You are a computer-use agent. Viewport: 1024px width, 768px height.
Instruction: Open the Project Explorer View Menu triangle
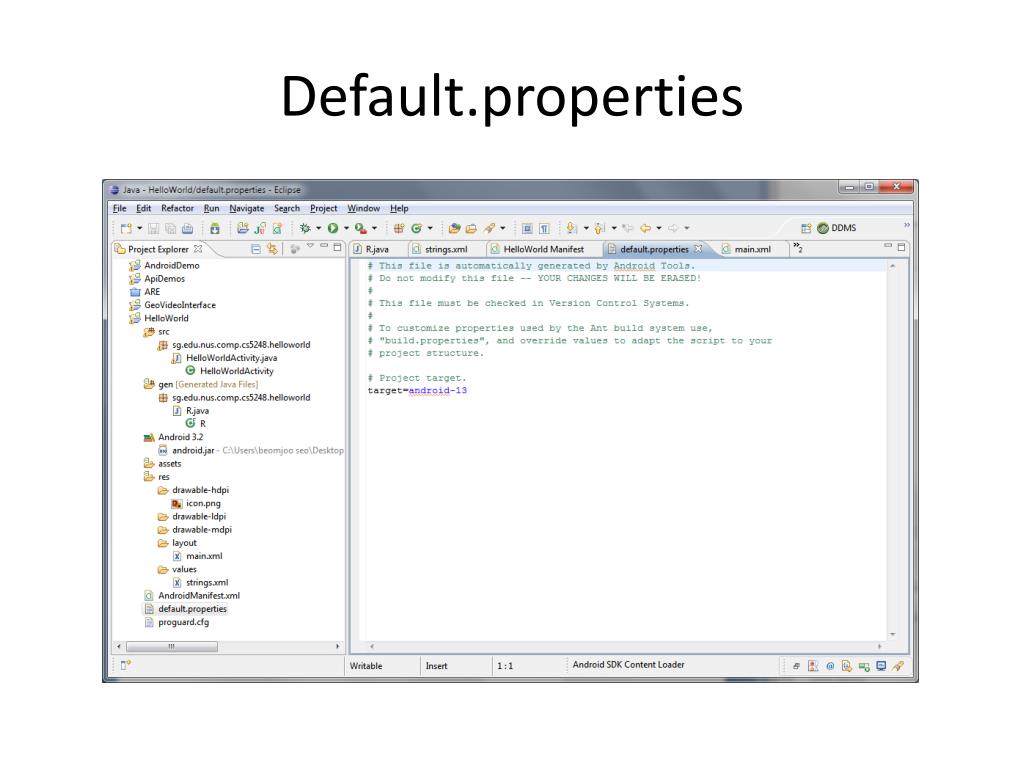coord(310,247)
